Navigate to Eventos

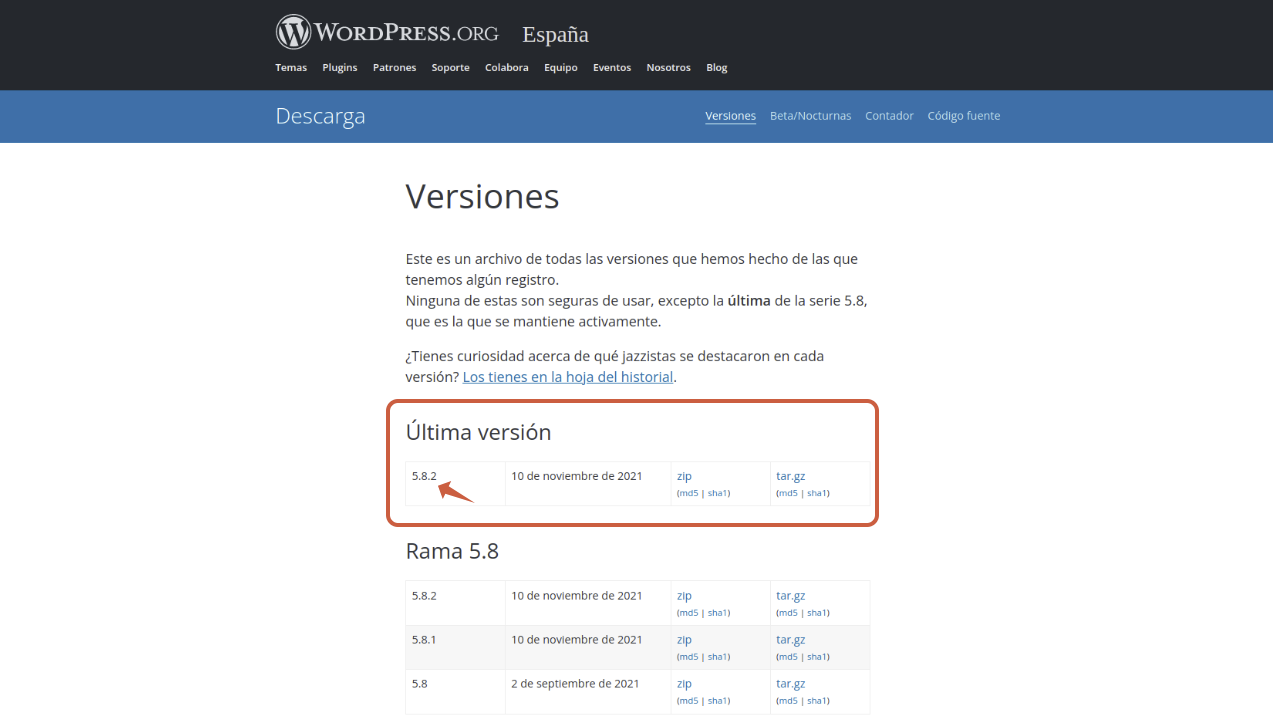(x=612, y=68)
